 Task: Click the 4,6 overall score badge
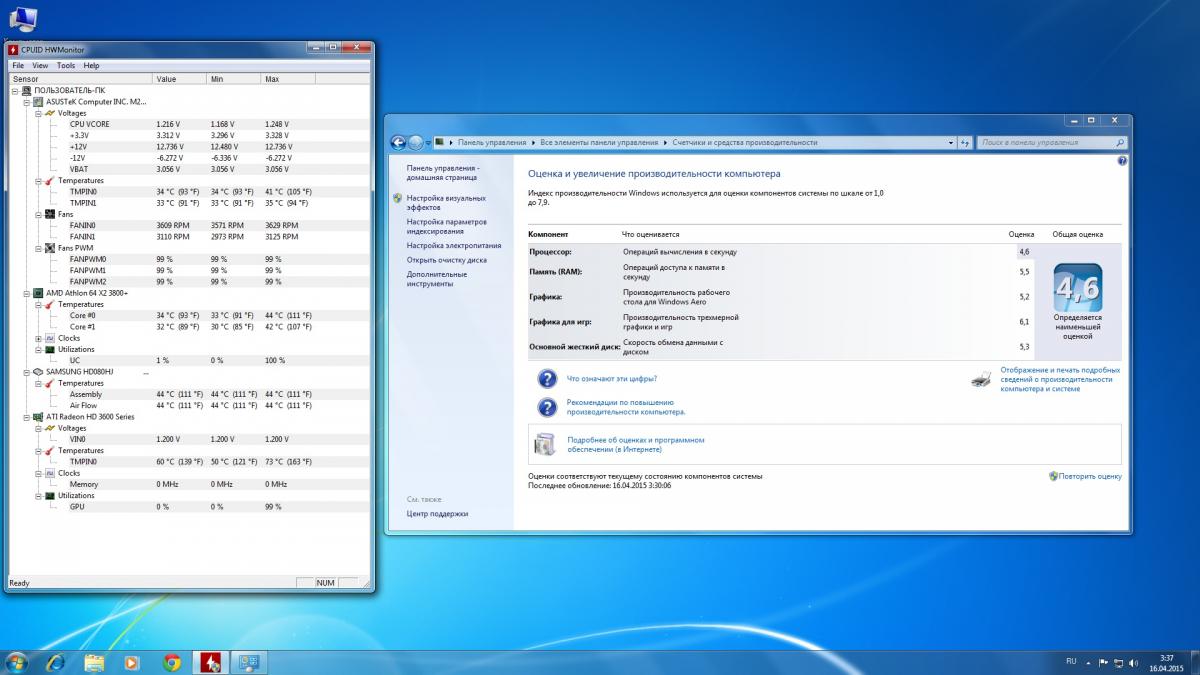(x=1077, y=290)
